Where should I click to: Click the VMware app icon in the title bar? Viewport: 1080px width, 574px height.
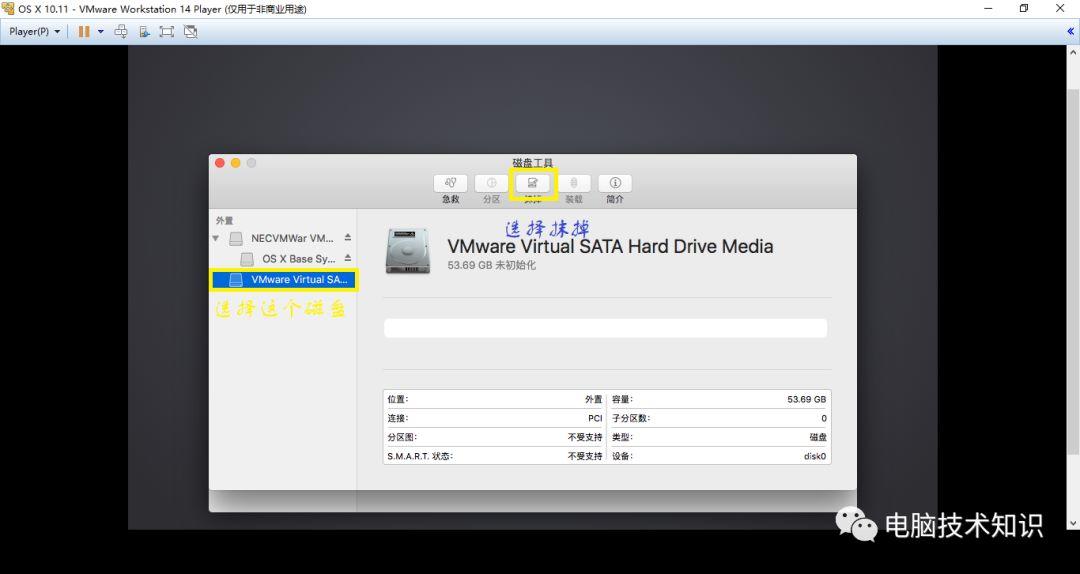pyautogui.click(x=8, y=9)
